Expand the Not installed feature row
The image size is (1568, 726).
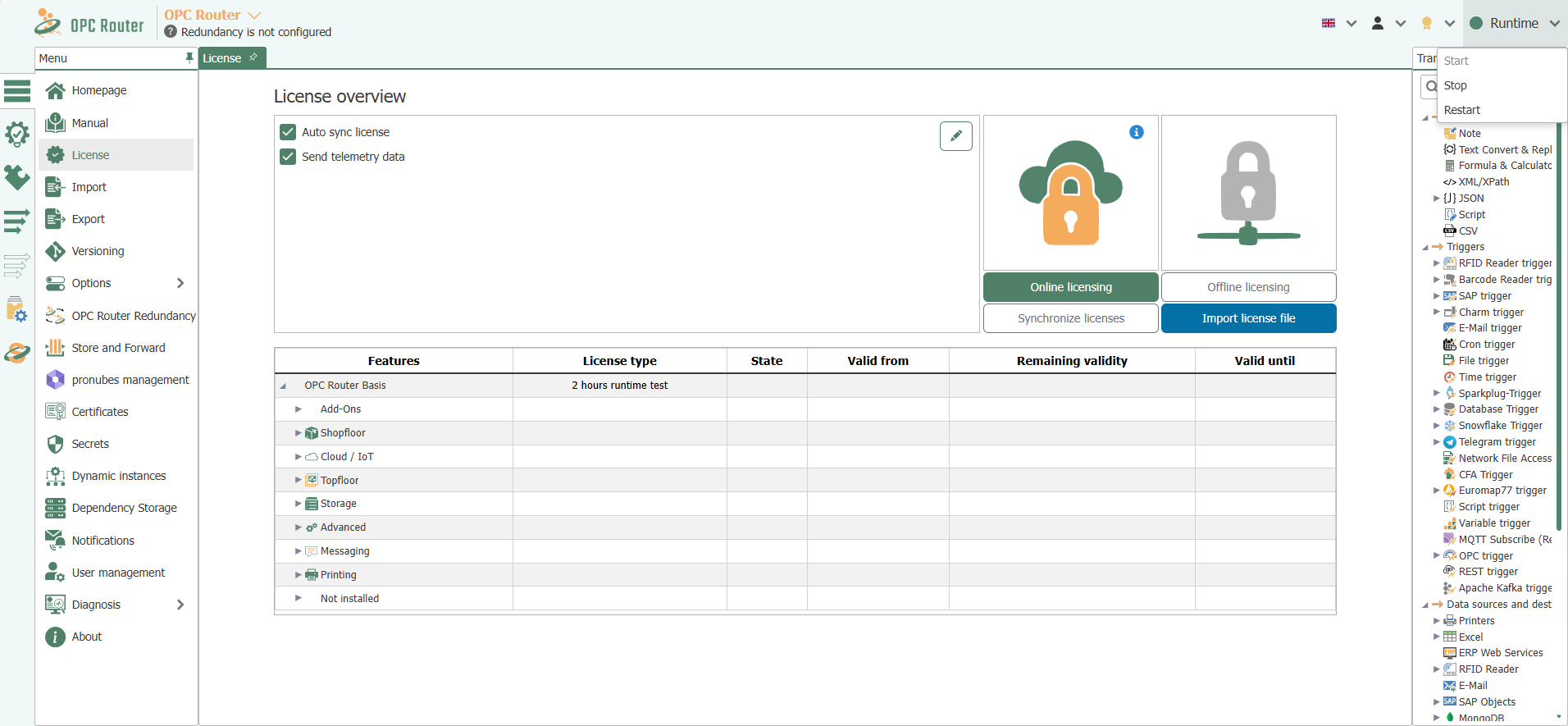299,599
